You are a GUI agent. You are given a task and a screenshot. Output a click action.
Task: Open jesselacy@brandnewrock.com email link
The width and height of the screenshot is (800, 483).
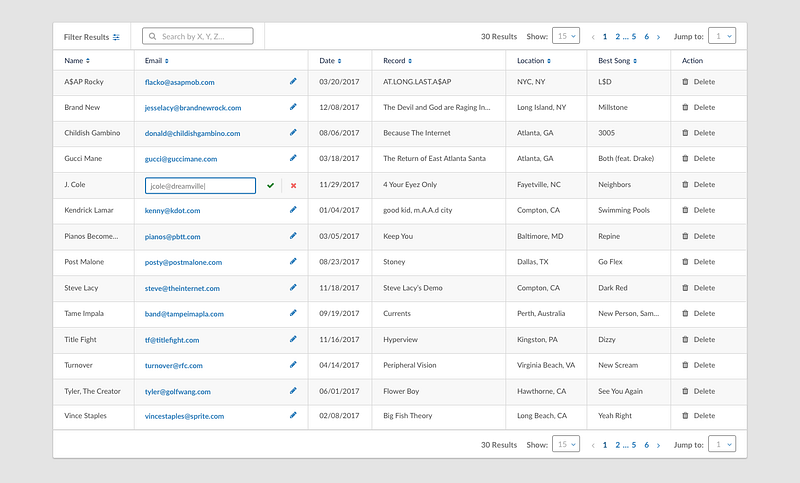[193, 108]
